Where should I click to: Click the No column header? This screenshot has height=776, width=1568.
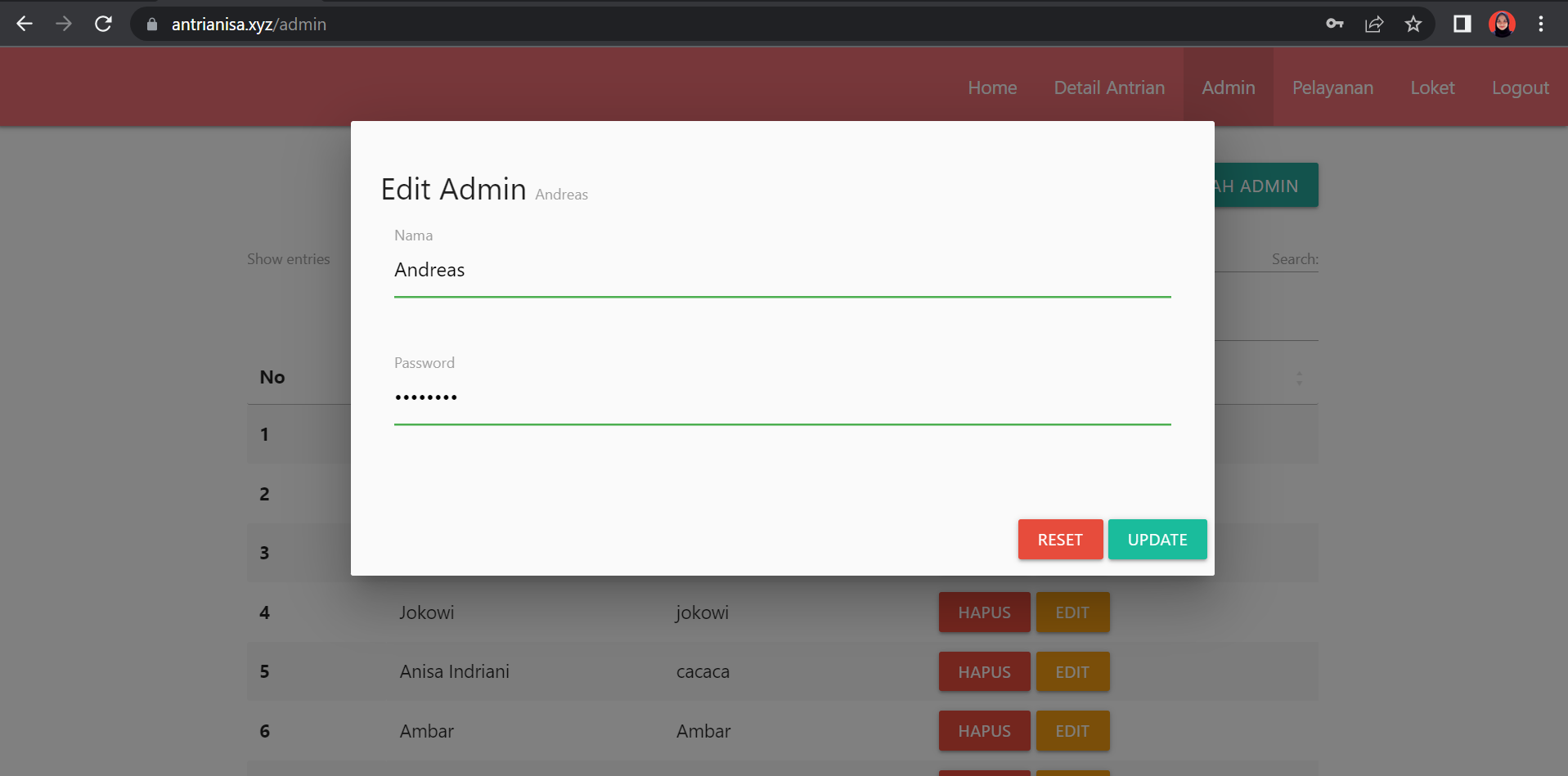pyautogui.click(x=272, y=377)
